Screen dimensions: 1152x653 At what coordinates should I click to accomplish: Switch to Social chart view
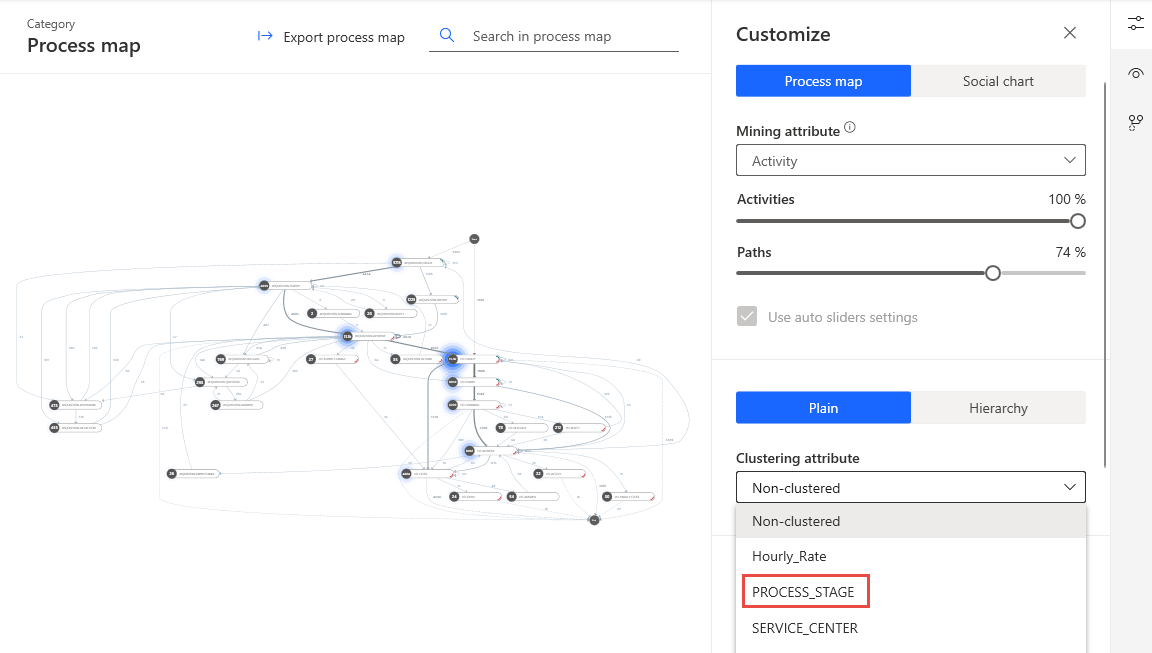click(998, 81)
